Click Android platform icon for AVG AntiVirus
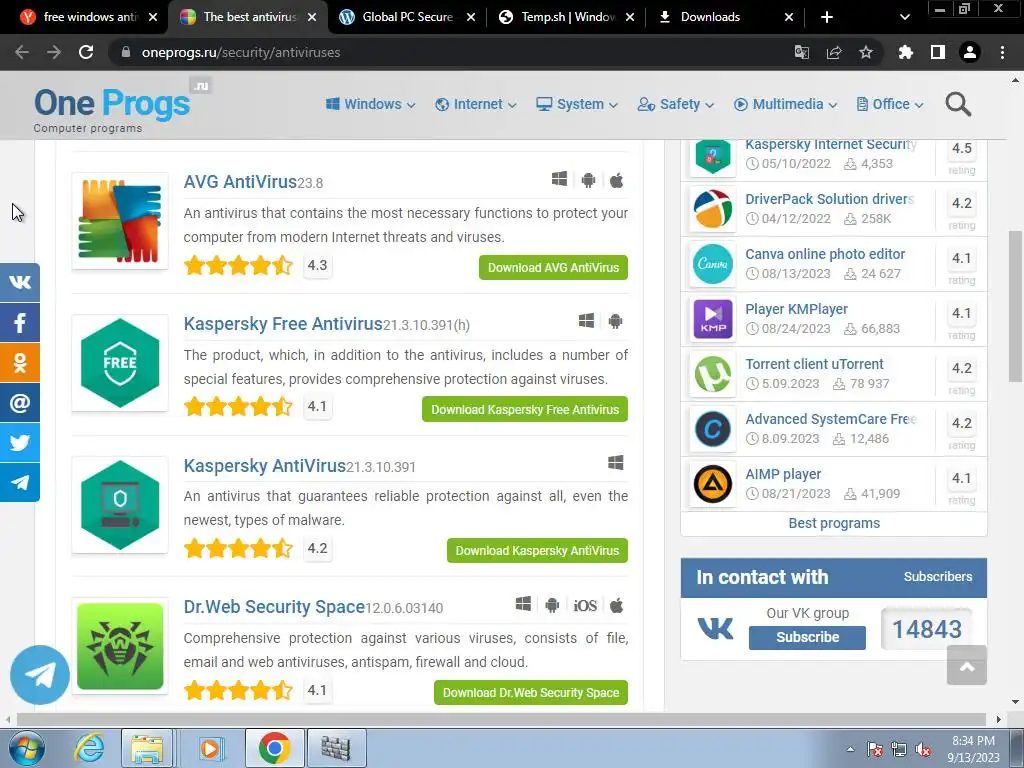 pyautogui.click(x=588, y=180)
